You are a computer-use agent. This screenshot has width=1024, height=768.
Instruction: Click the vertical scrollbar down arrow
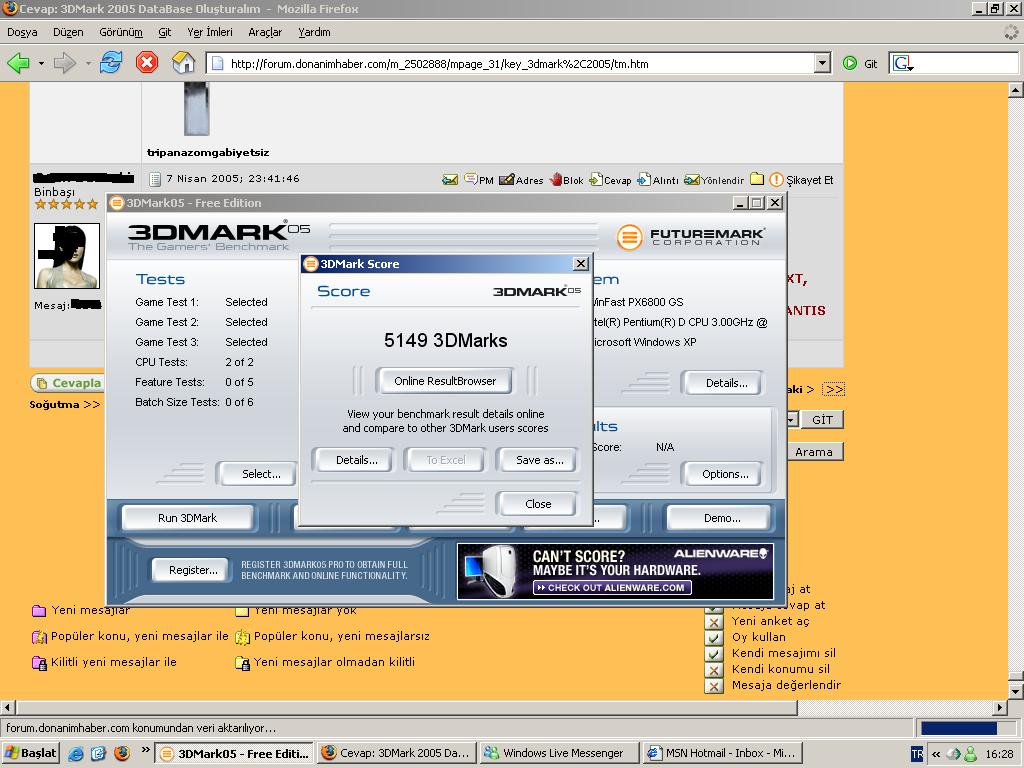pos(1016,691)
